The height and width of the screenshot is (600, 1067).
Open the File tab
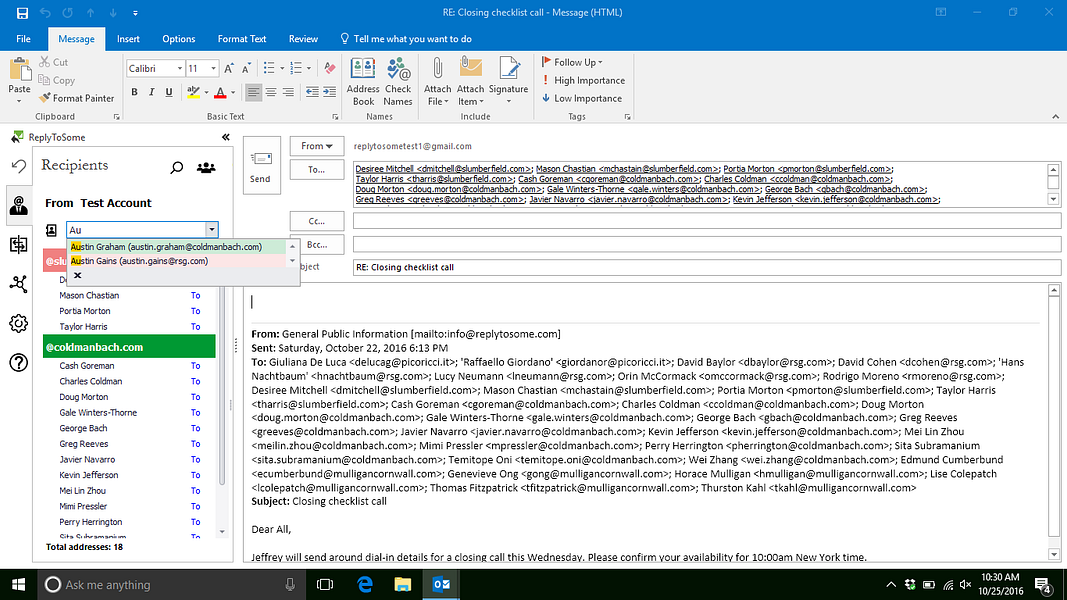pyautogui.click(x=23, y=39)
